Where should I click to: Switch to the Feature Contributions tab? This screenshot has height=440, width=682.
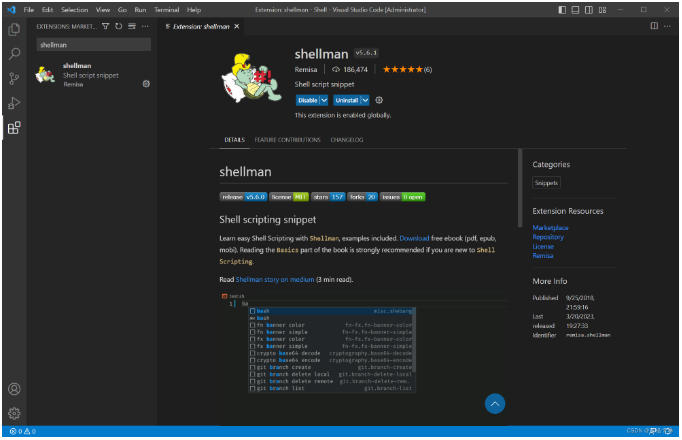(x=288, y=140)
